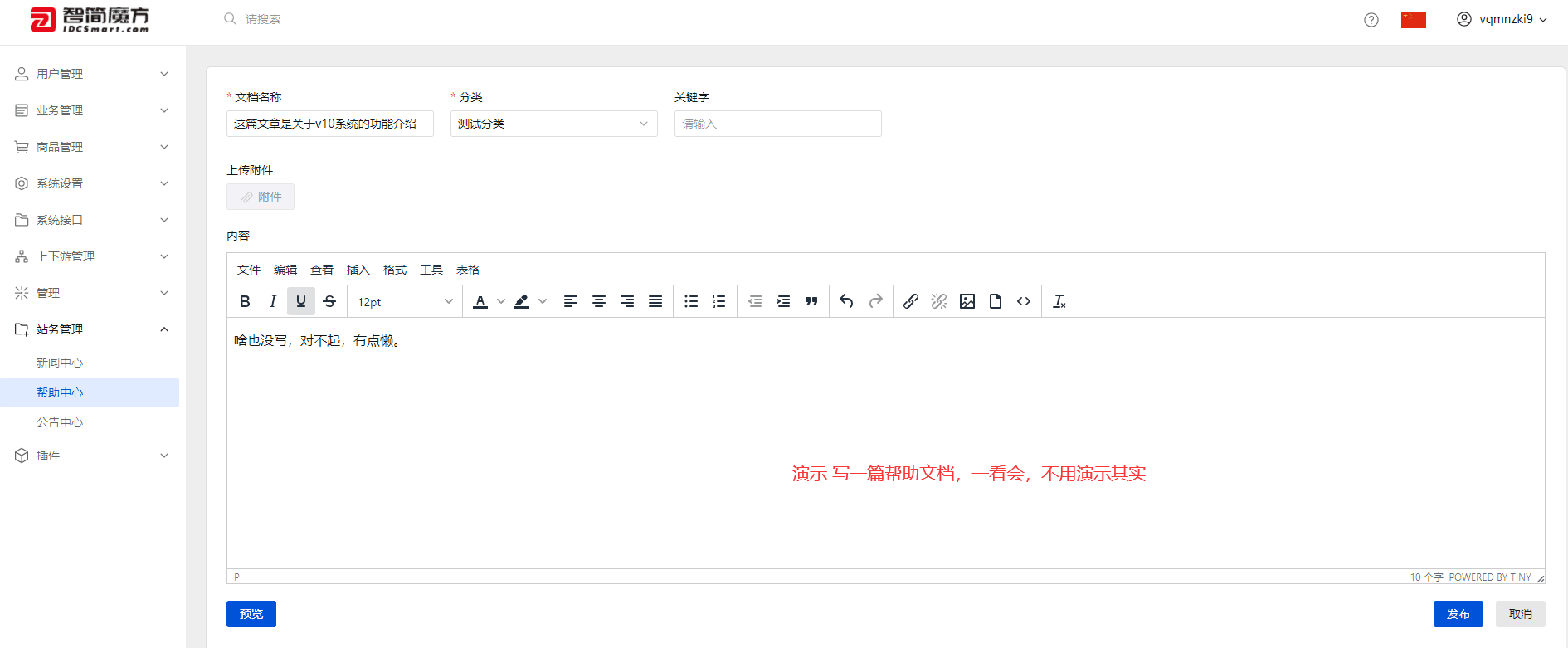
Task: Toggle bold formatting in editor toolbar
Action: pyautogui.click(x=245, y=301)
